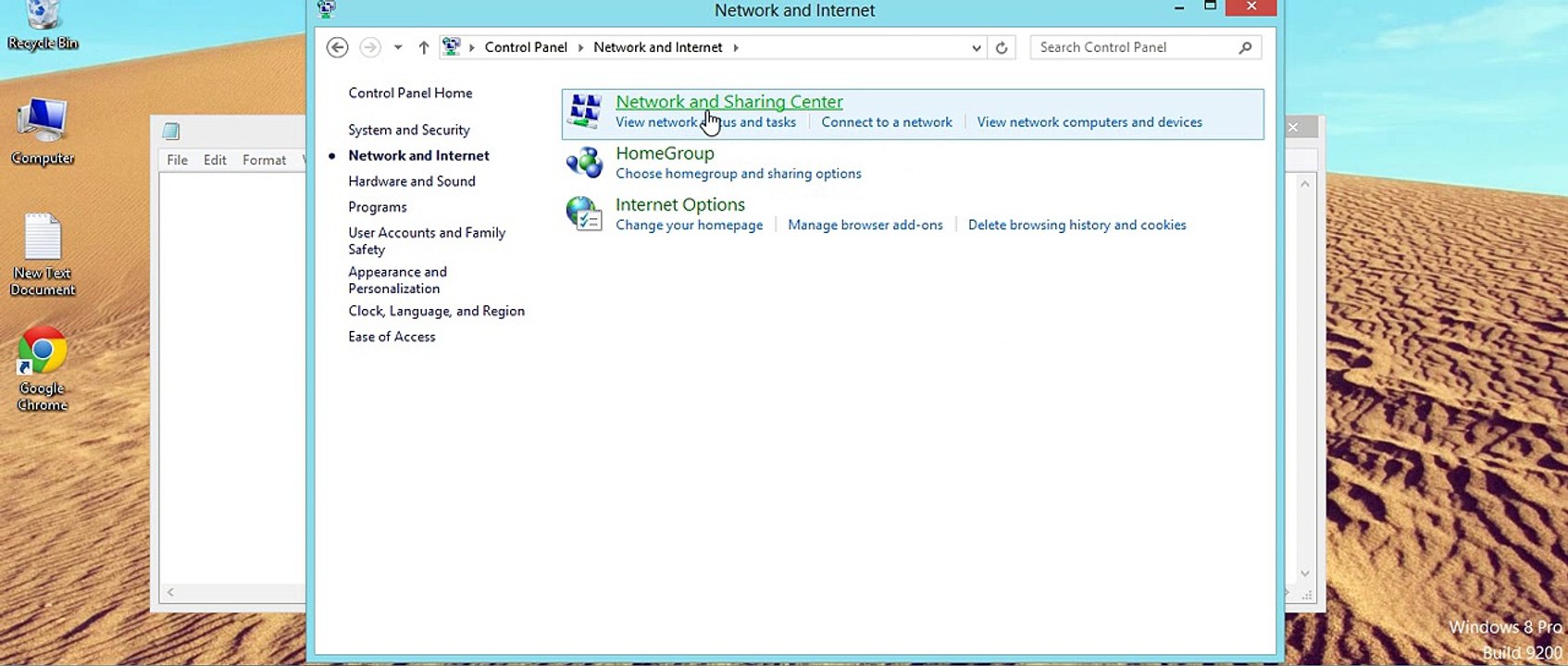Go back using the back arrow
Viewport: 1568px width, 666px height.
338,47
